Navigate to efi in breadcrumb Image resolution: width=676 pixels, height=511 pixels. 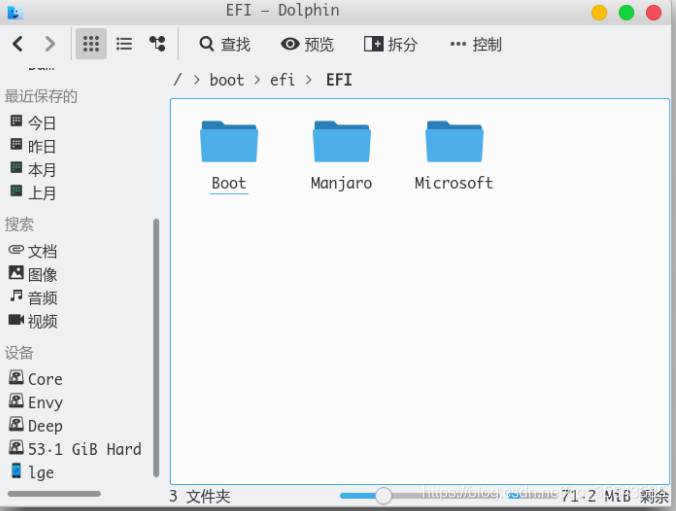[x=282, y=80]
